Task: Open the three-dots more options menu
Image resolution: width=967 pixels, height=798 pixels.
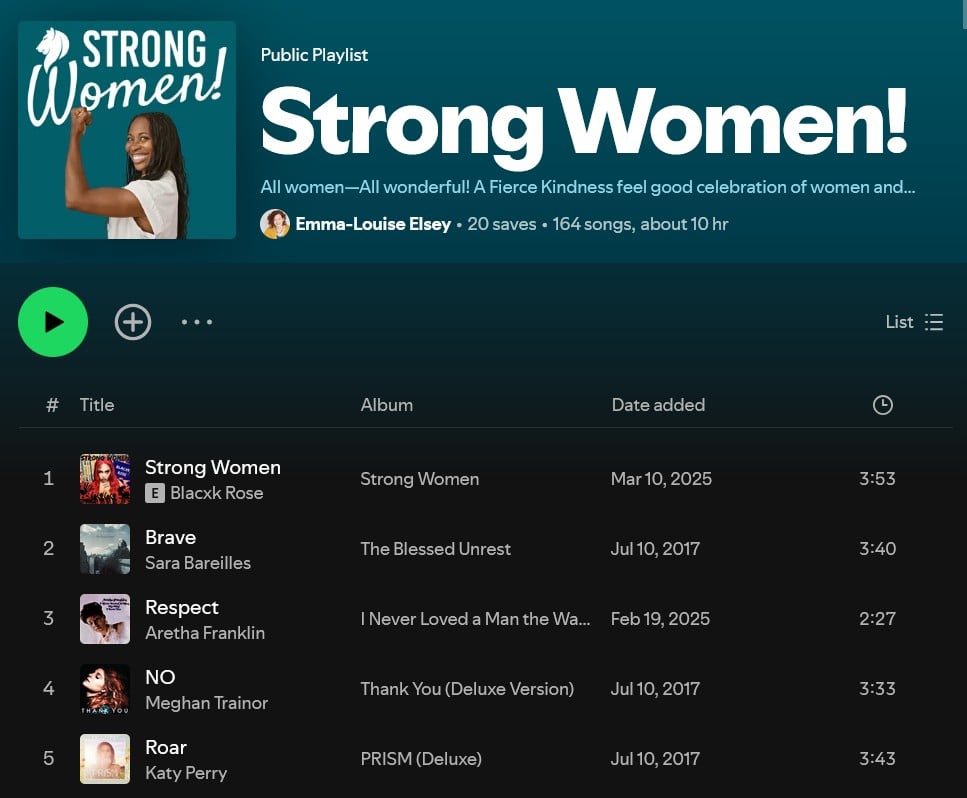Action: [197, 322]
